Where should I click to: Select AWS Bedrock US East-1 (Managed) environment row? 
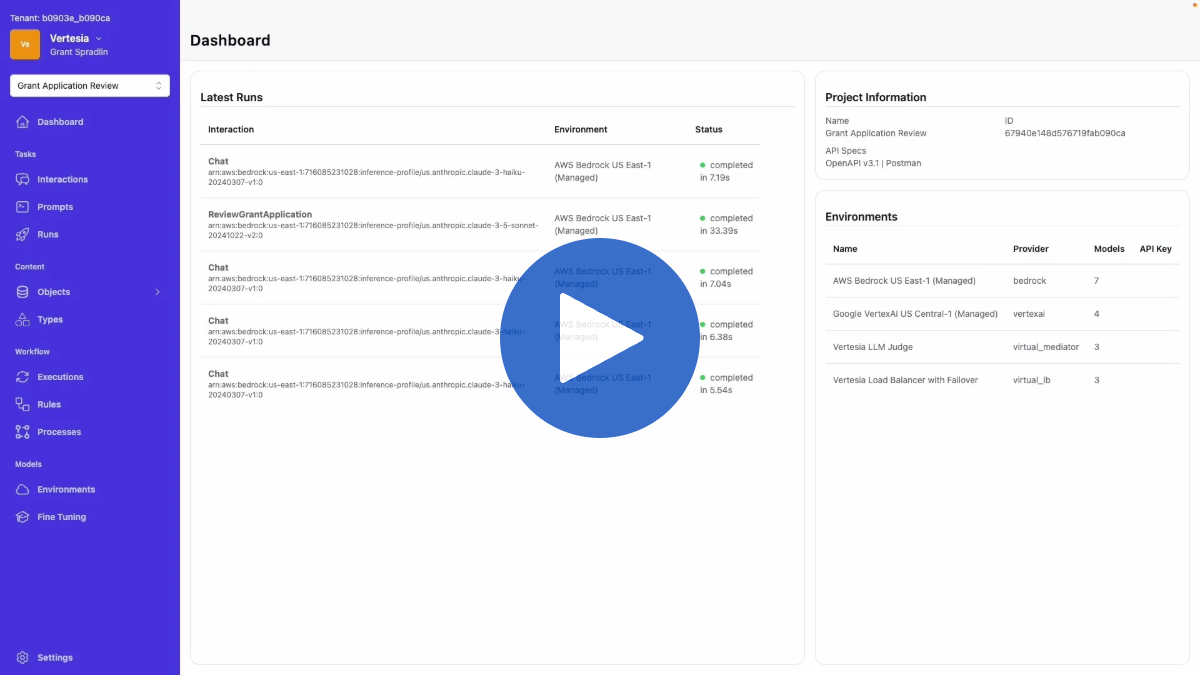coord(1002,281)
